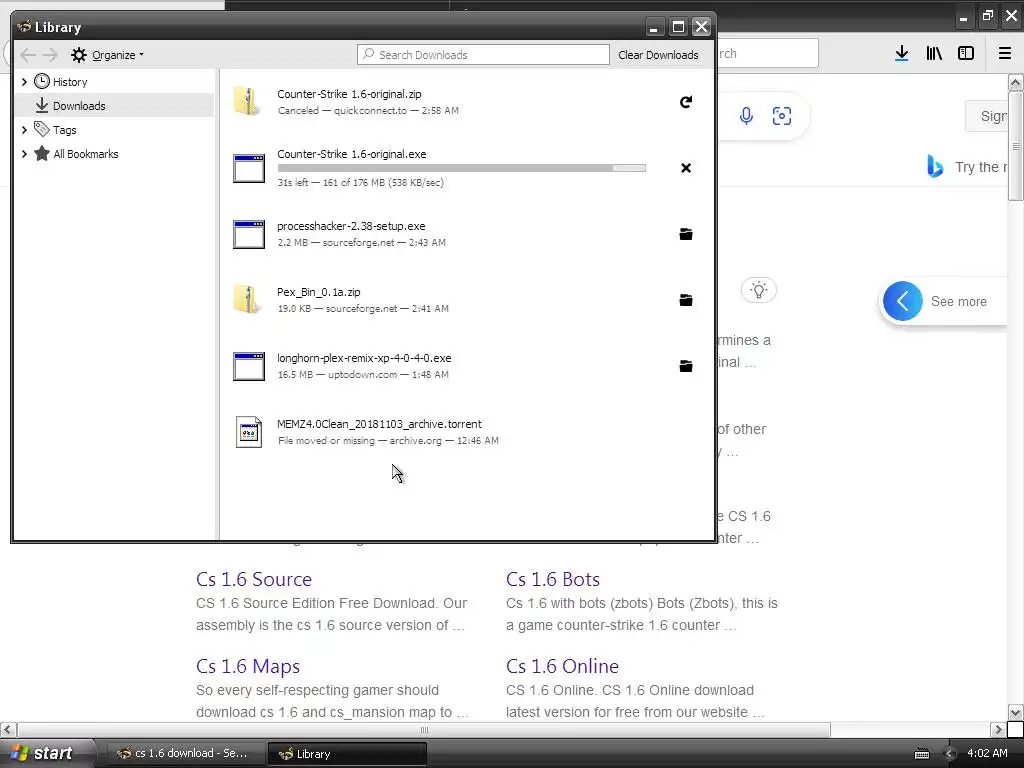Click the Pex_Bin zip folder icon
Screen dimensions: 1024x768
pos(248,300)
